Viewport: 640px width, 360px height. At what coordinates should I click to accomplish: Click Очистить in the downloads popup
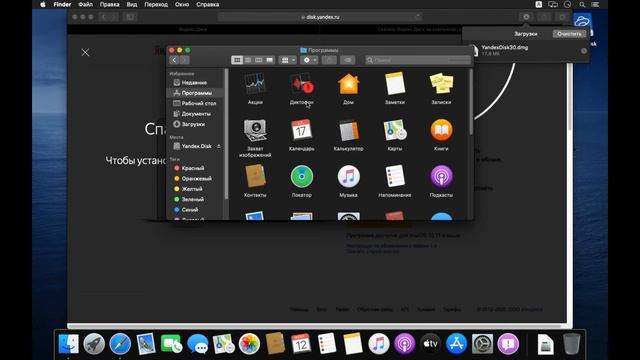pyautogui.click(x=569, y=34)
